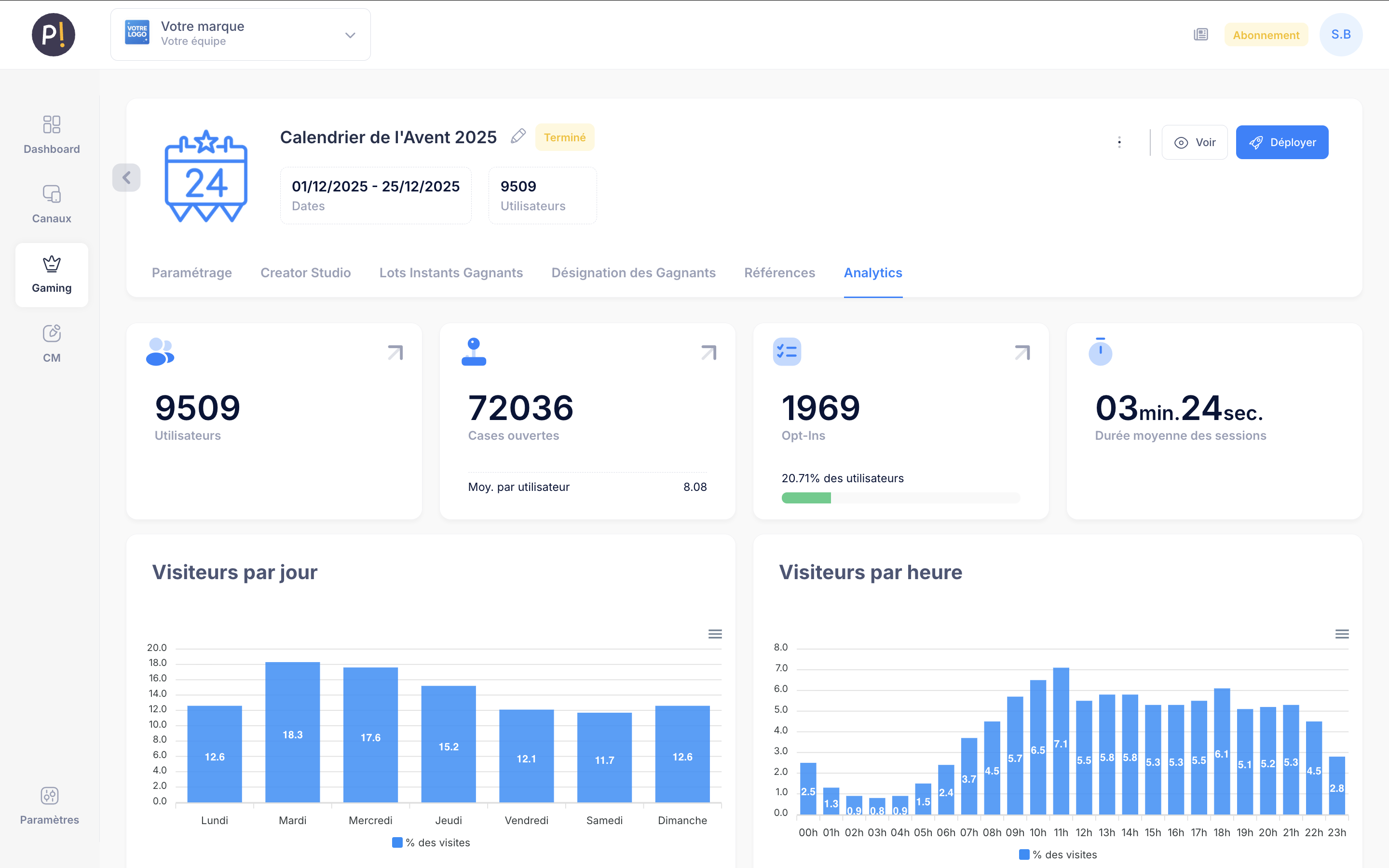1389x868 pixels.
Task: Select the CM sidebar icon
Action: click(x=51, y=343)
